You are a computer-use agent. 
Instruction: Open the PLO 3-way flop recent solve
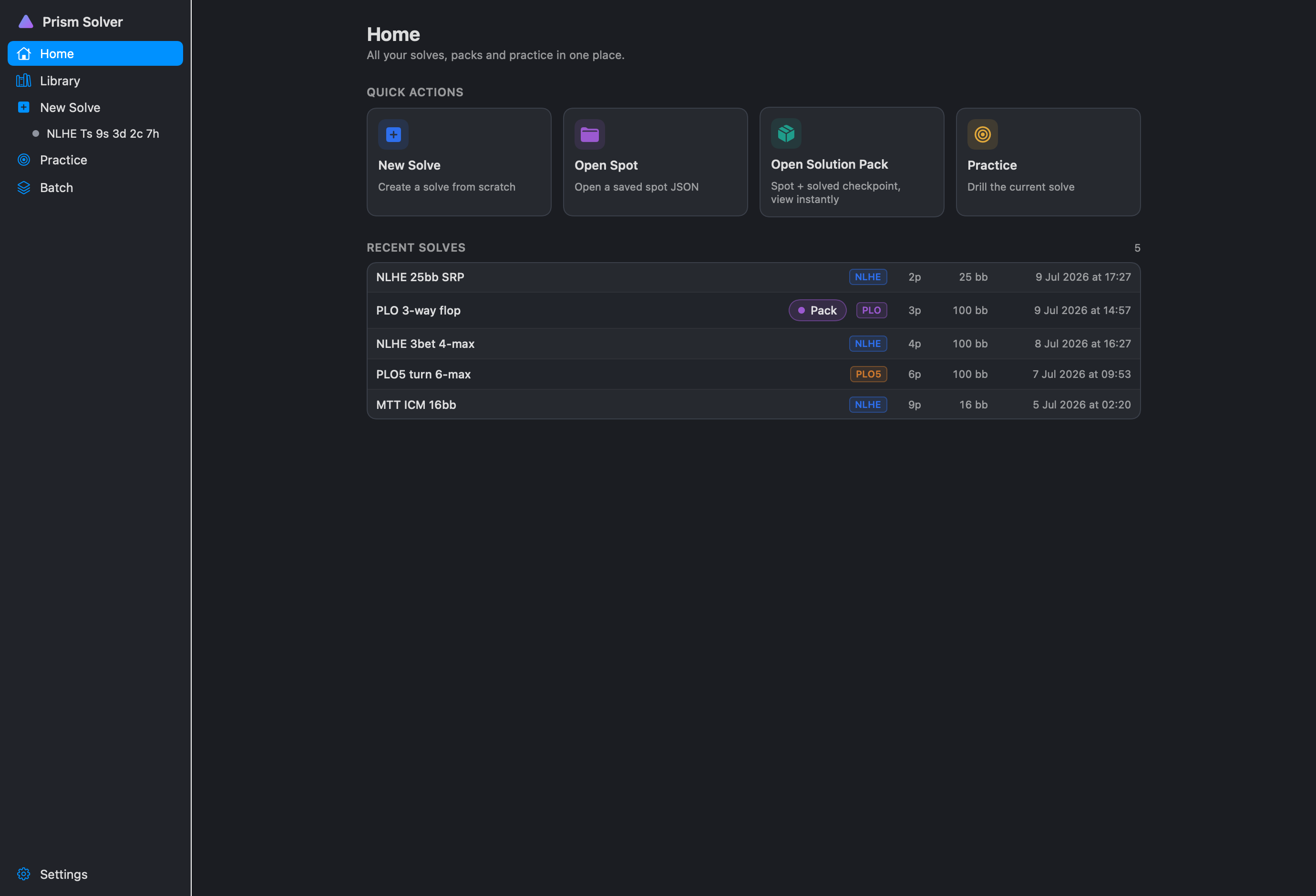753,310
